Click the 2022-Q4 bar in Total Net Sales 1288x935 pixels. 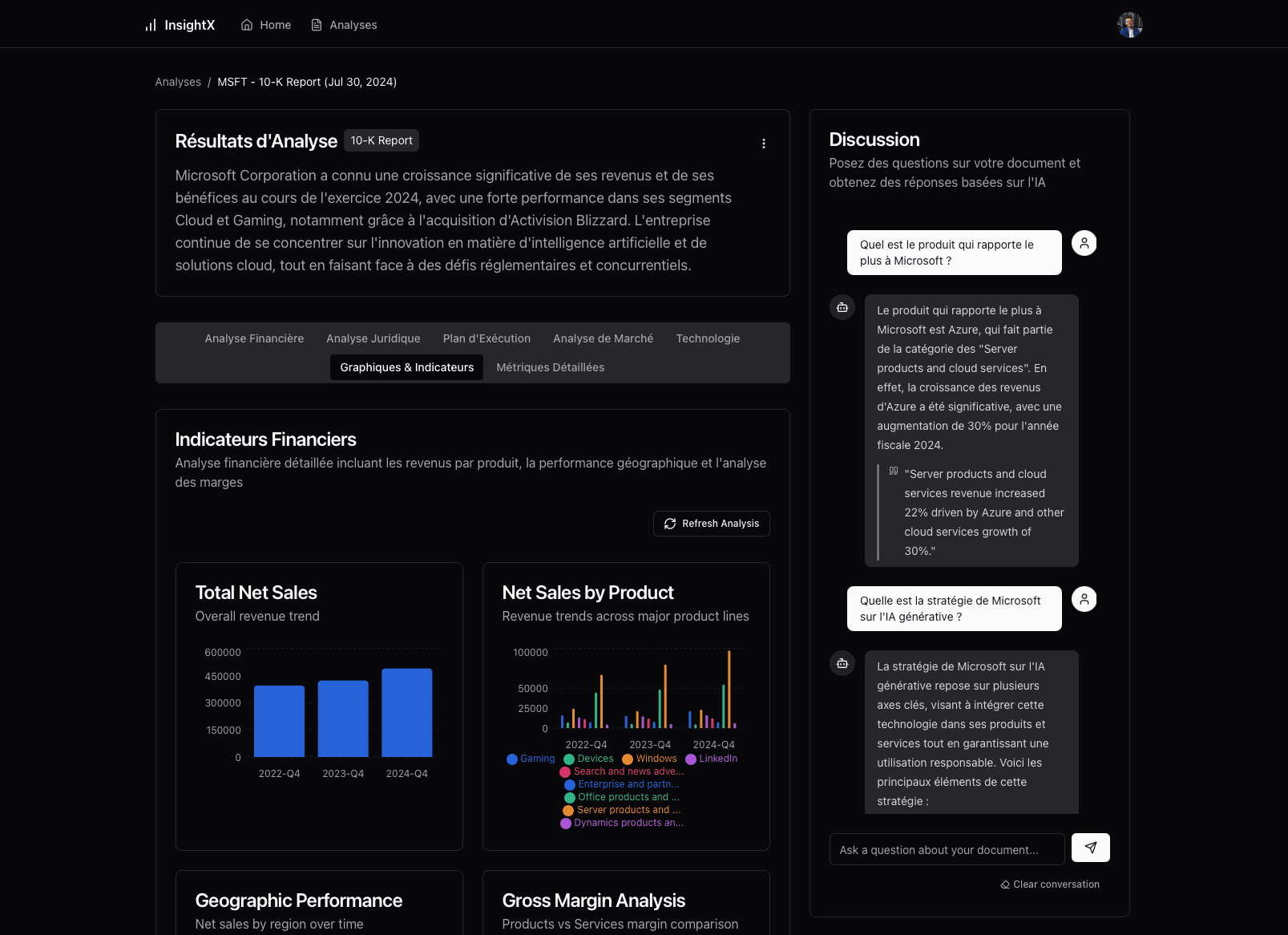(x=279, y=721)
